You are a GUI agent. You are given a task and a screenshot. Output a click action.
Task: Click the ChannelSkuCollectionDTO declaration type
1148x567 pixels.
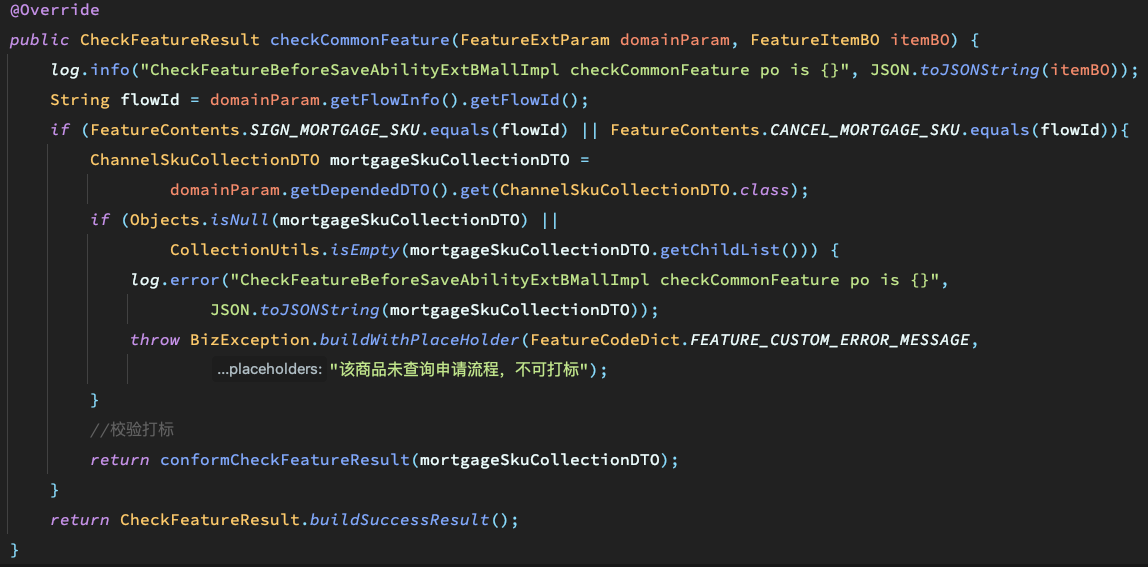coord(205,160)
